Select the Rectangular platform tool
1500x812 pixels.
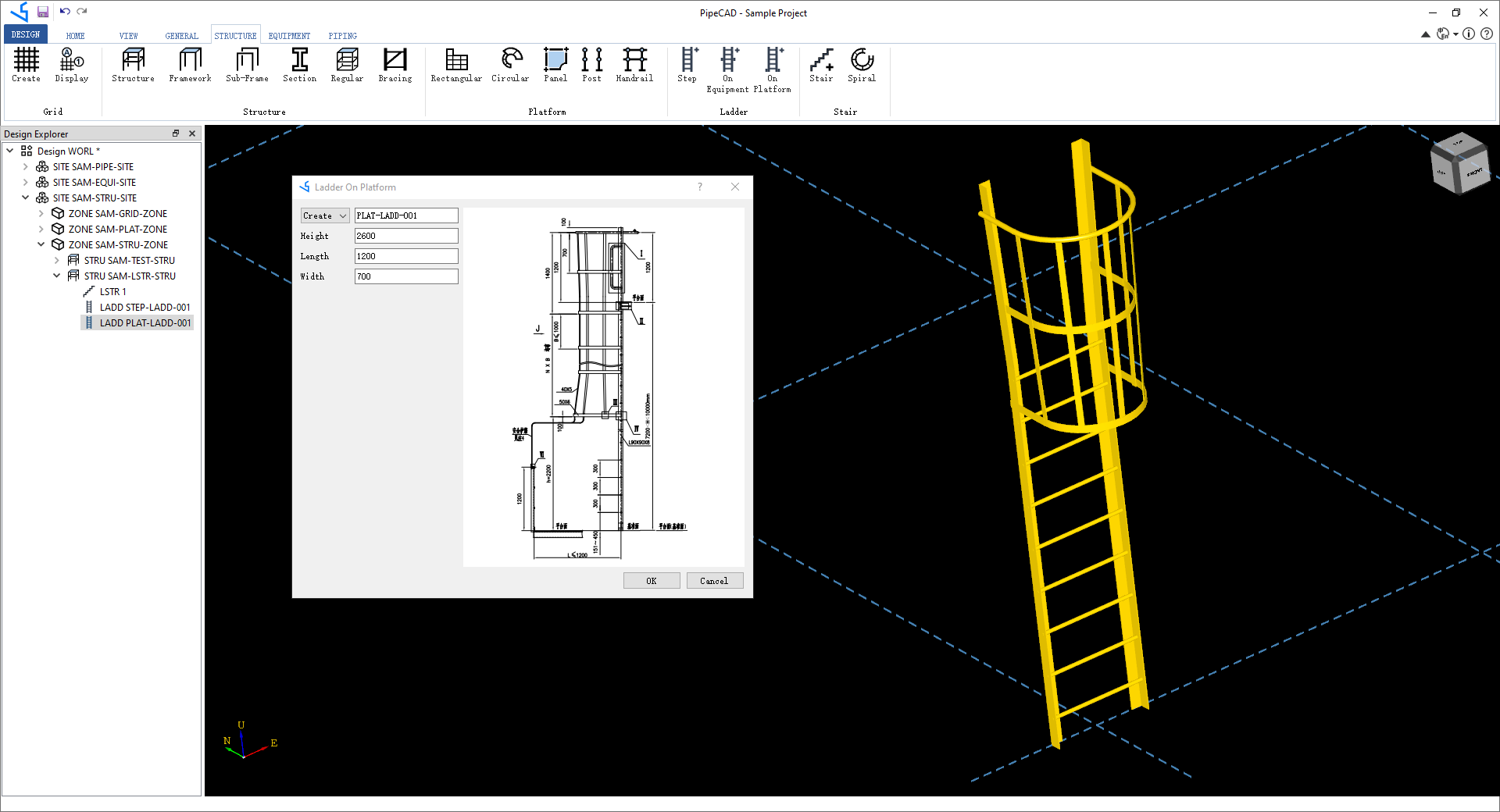455,66
